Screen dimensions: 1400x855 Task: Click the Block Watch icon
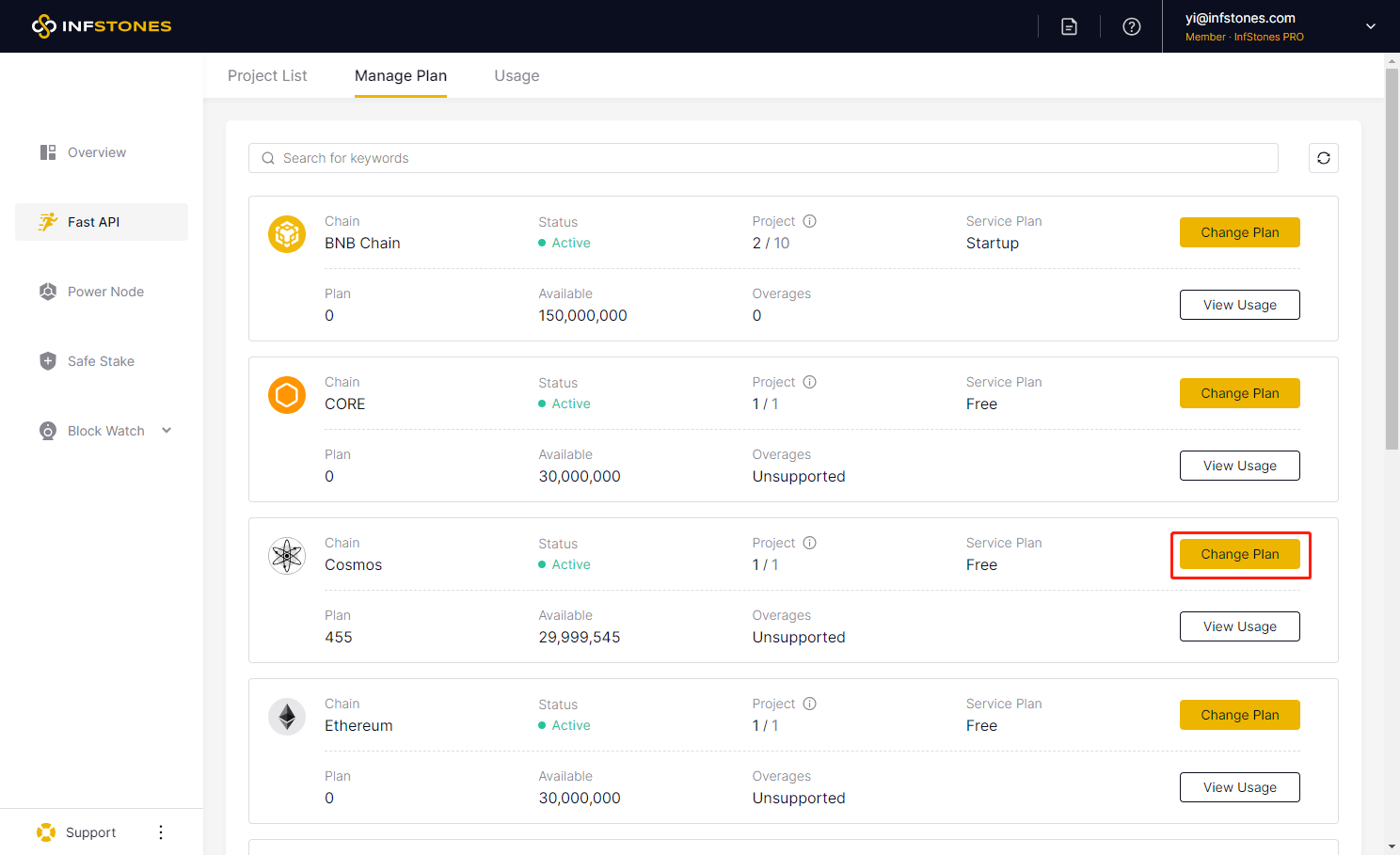[x=48, y=431]
